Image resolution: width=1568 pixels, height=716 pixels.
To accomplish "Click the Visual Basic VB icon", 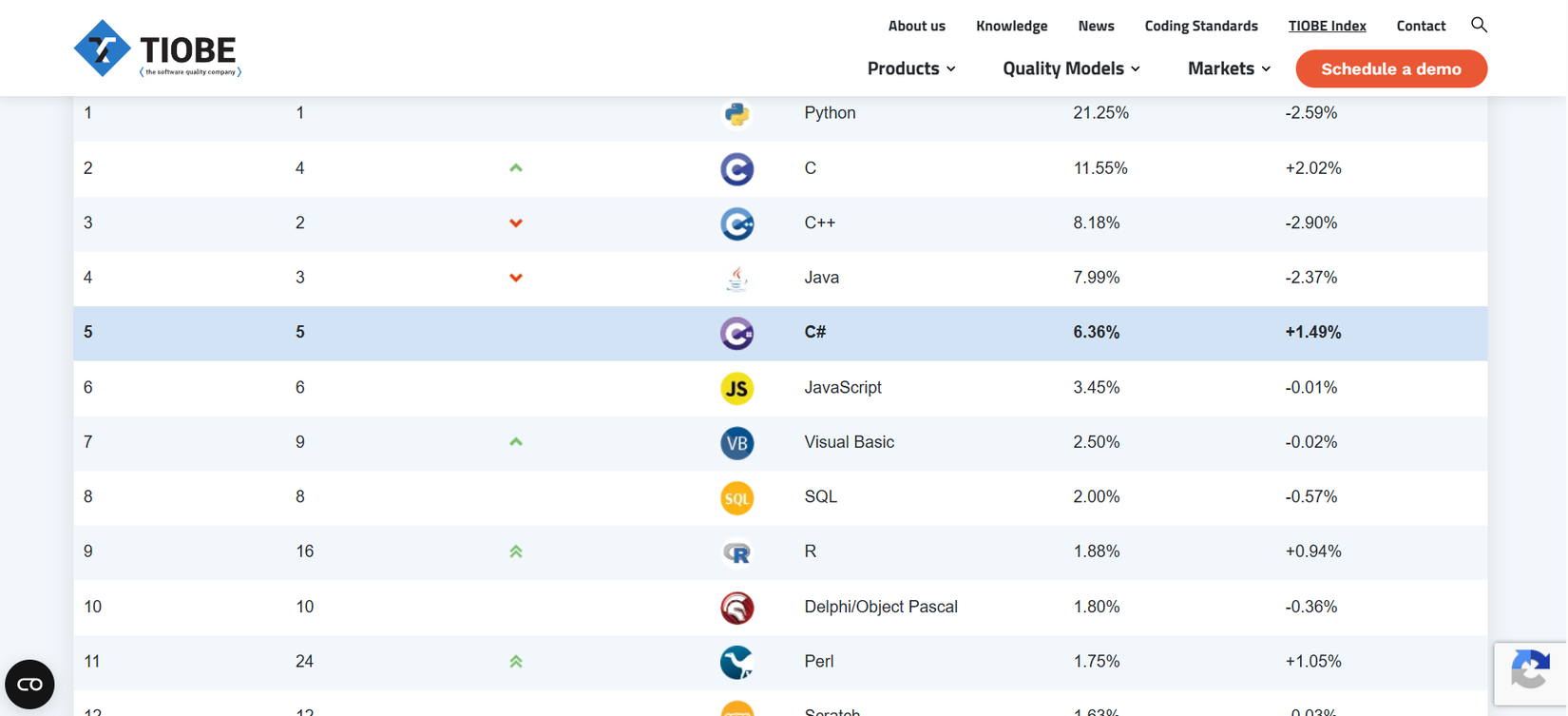I will pos(736,443).
